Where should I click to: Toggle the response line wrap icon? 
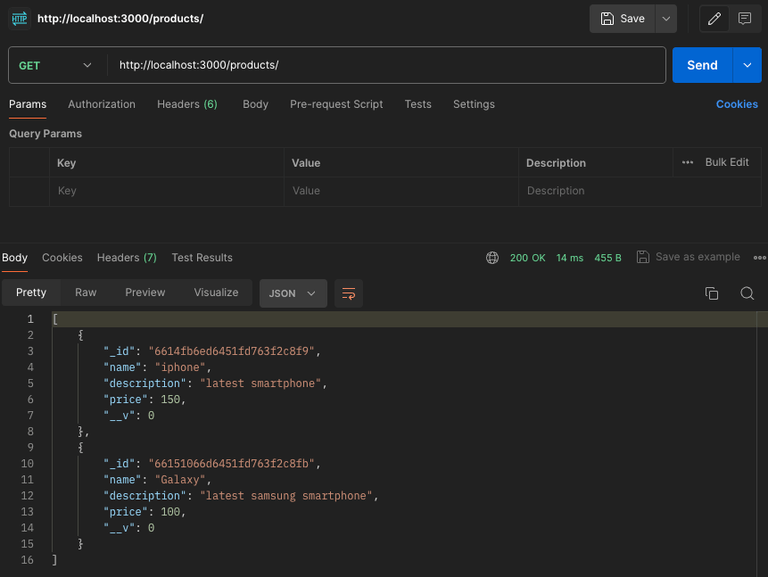point(348,293)
